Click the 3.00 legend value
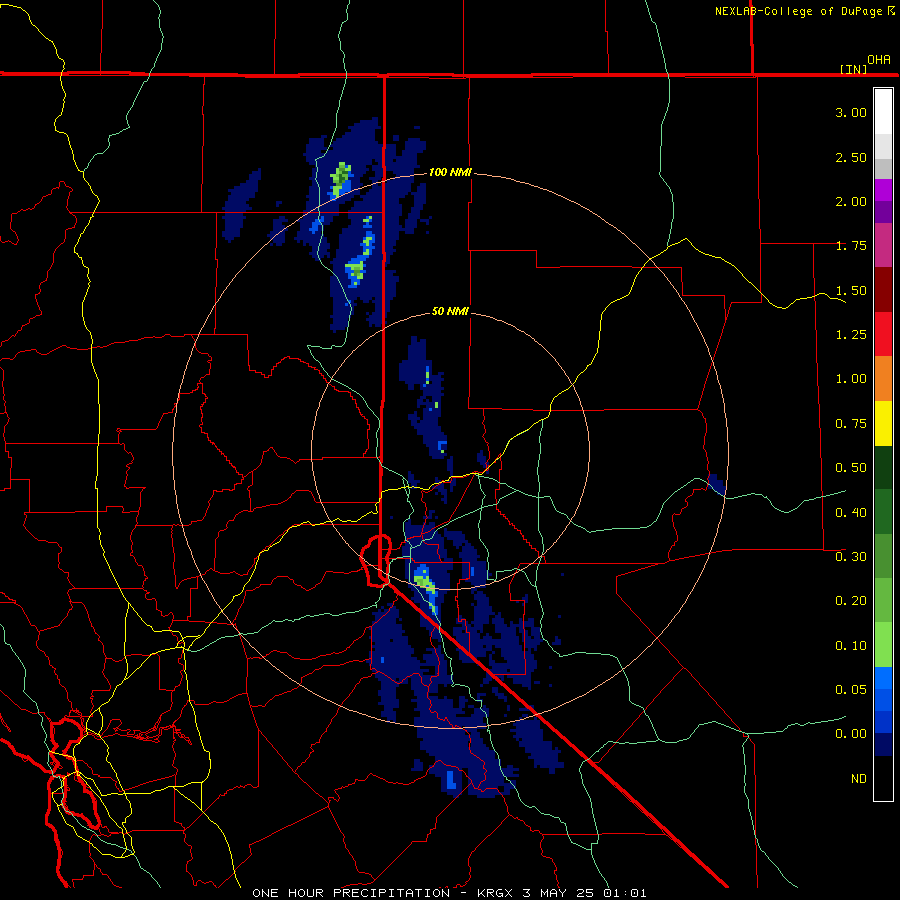900x900 pixels. click(851, 112)
